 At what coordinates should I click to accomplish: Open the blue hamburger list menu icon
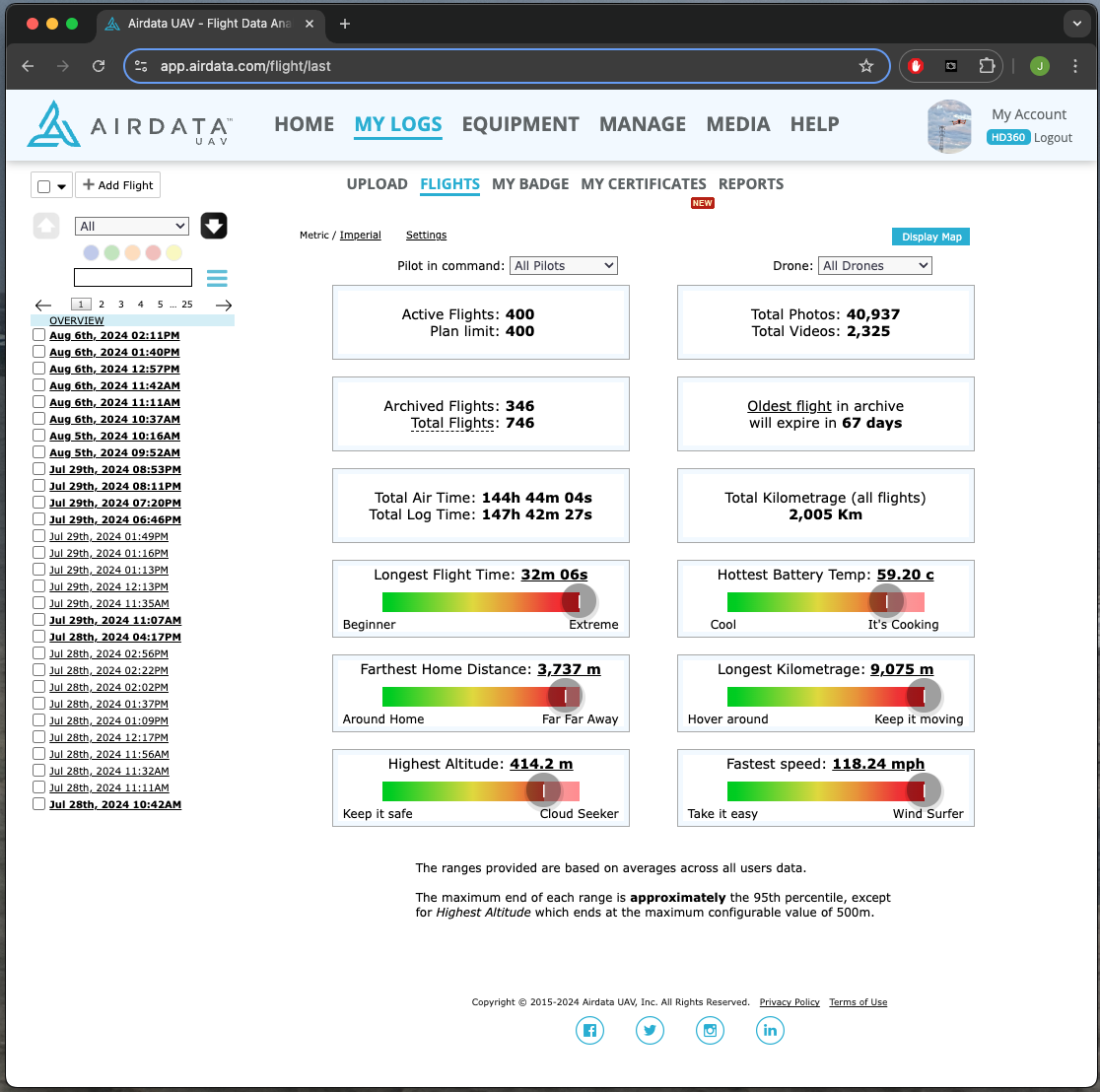(217, 278)
